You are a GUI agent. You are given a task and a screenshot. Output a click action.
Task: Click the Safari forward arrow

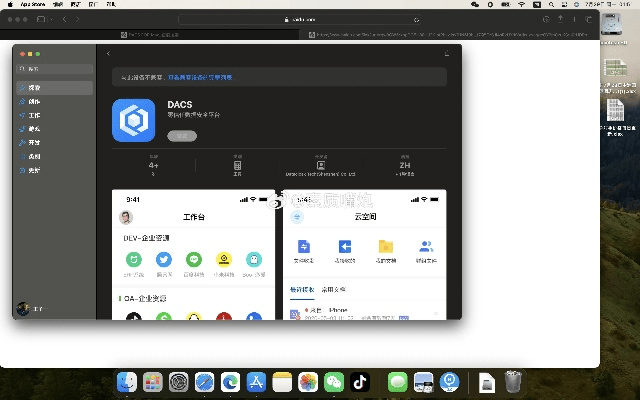pyautogui.click(x=78, y=19)
